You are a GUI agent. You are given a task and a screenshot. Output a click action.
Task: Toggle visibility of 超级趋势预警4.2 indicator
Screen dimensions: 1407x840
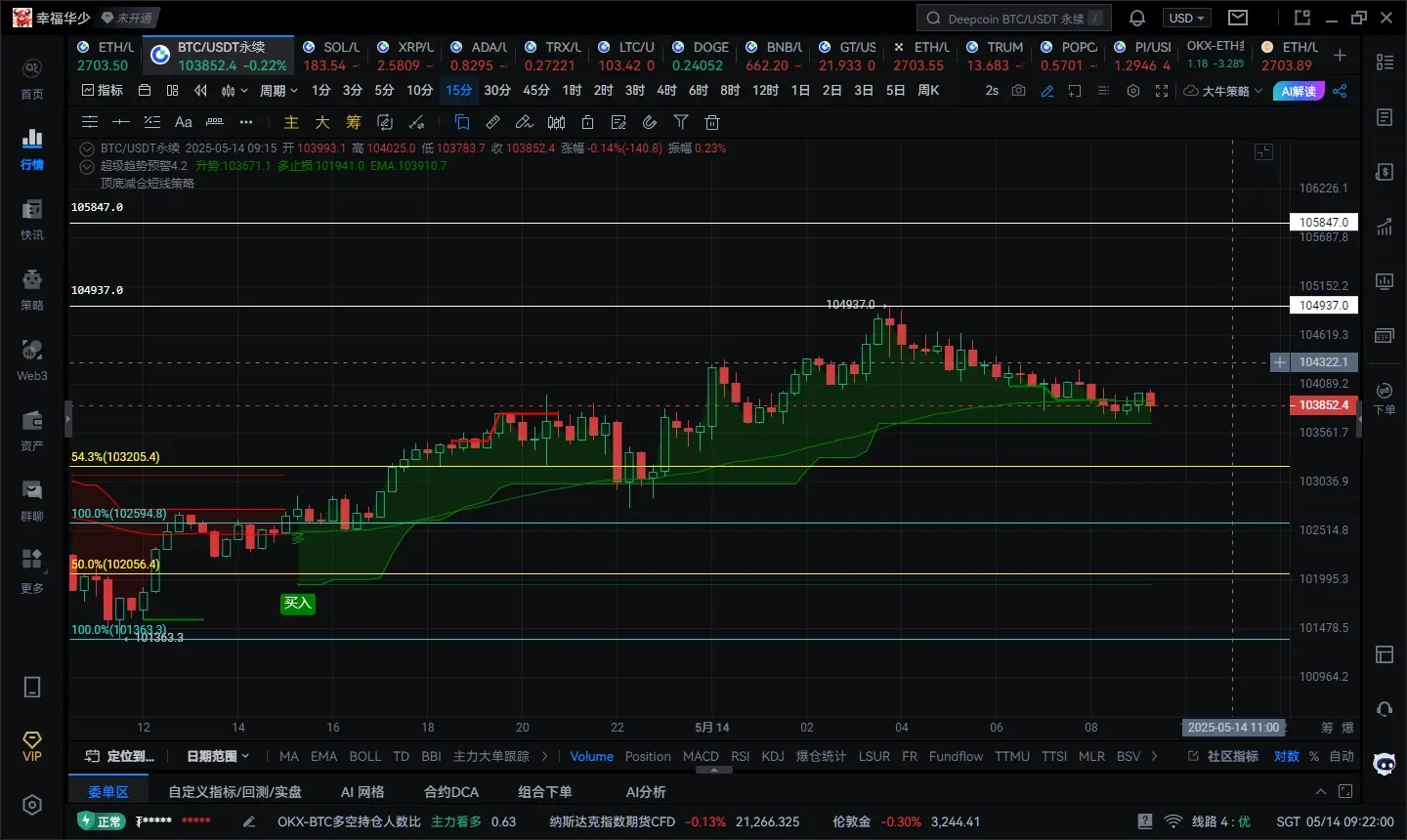(x=87, y=166)
